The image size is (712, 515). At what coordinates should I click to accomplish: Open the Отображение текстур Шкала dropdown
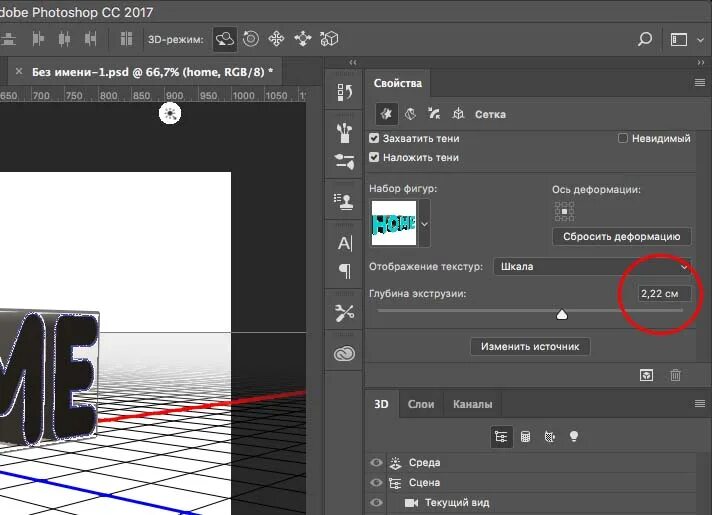point(592,267)
